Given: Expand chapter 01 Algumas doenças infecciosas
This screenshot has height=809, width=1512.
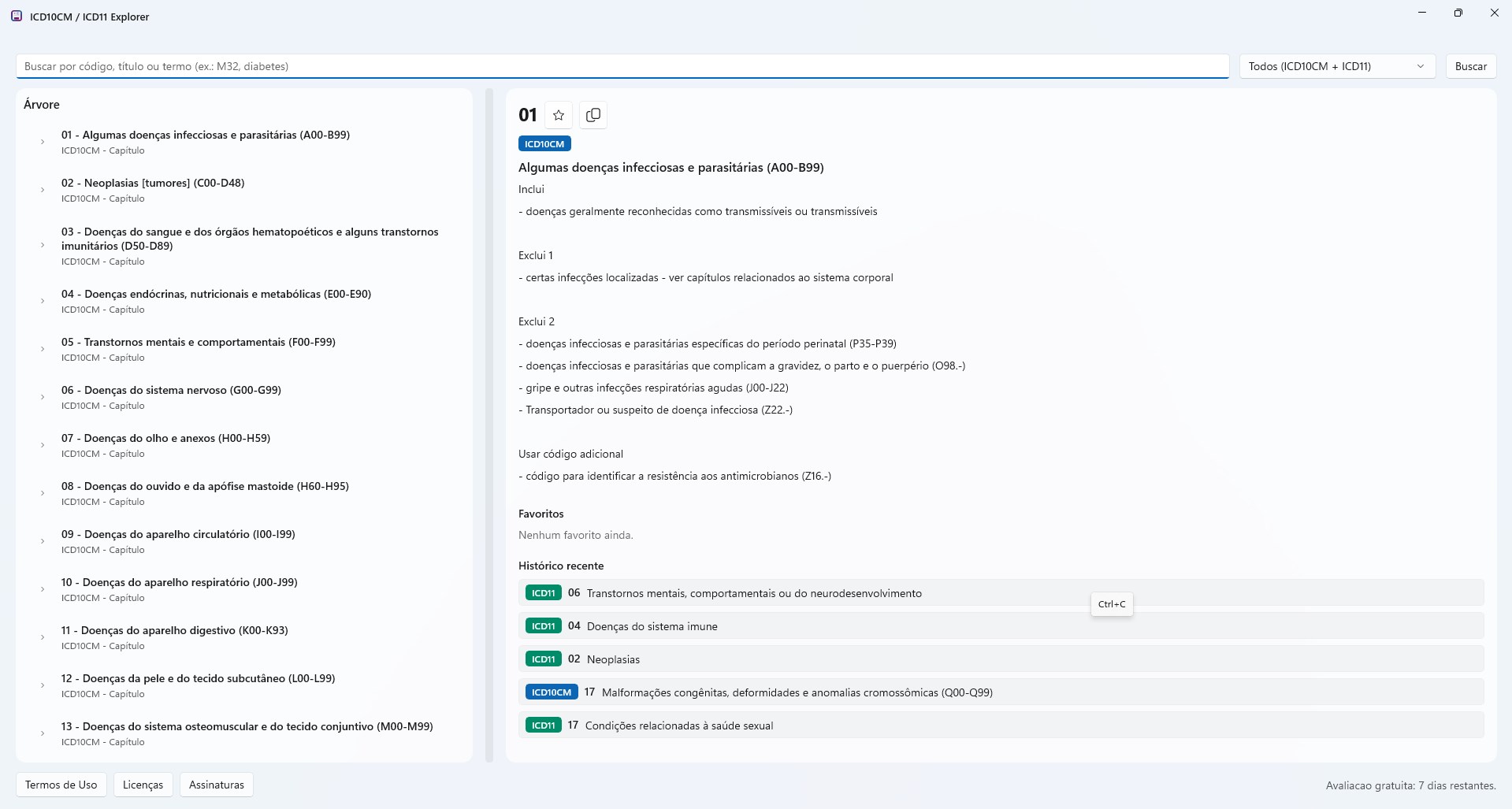Looking at the screenshot, I should [x=43, y=142].
